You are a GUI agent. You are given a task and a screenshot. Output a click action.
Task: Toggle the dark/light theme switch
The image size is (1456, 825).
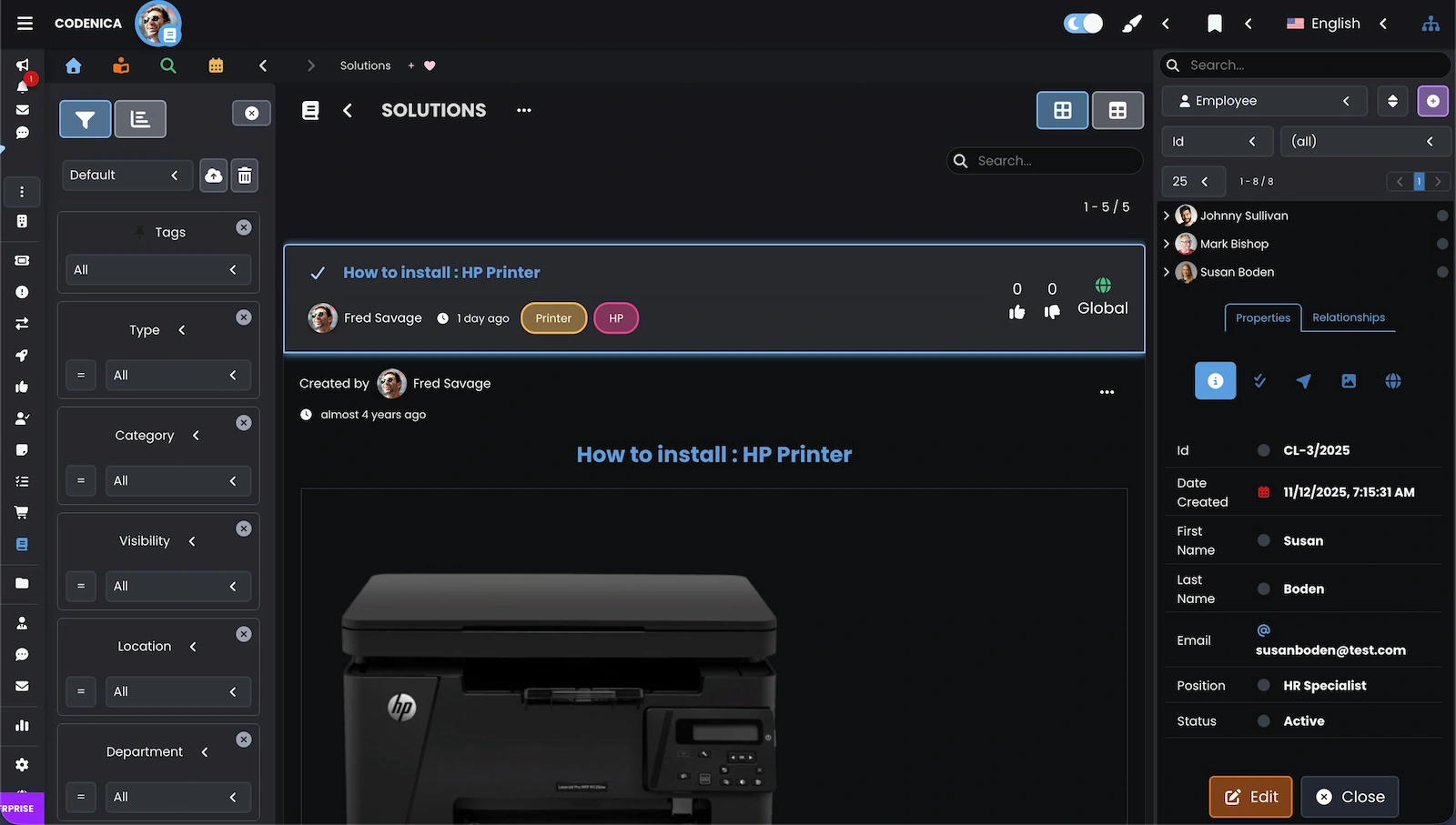(x=1082, y=23)
